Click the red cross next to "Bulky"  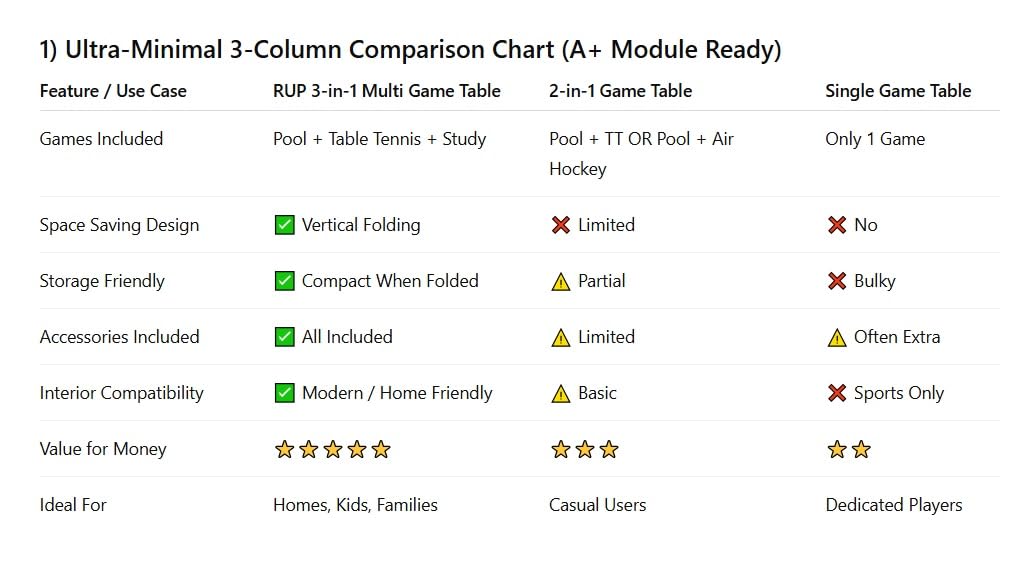click(x=837, y=281)
